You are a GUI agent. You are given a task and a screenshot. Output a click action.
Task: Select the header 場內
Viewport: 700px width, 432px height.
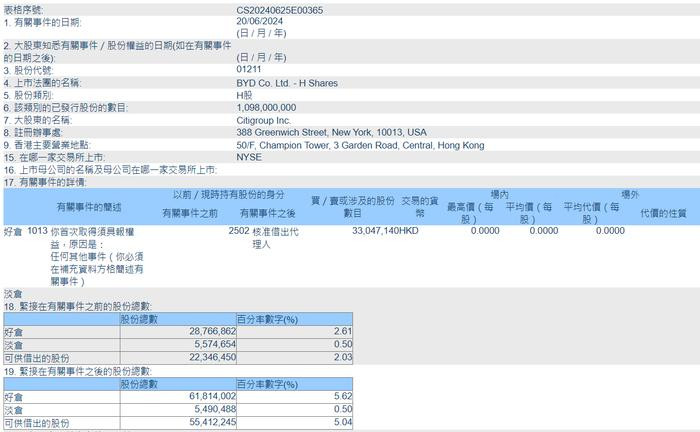click(x=500, y=195)
